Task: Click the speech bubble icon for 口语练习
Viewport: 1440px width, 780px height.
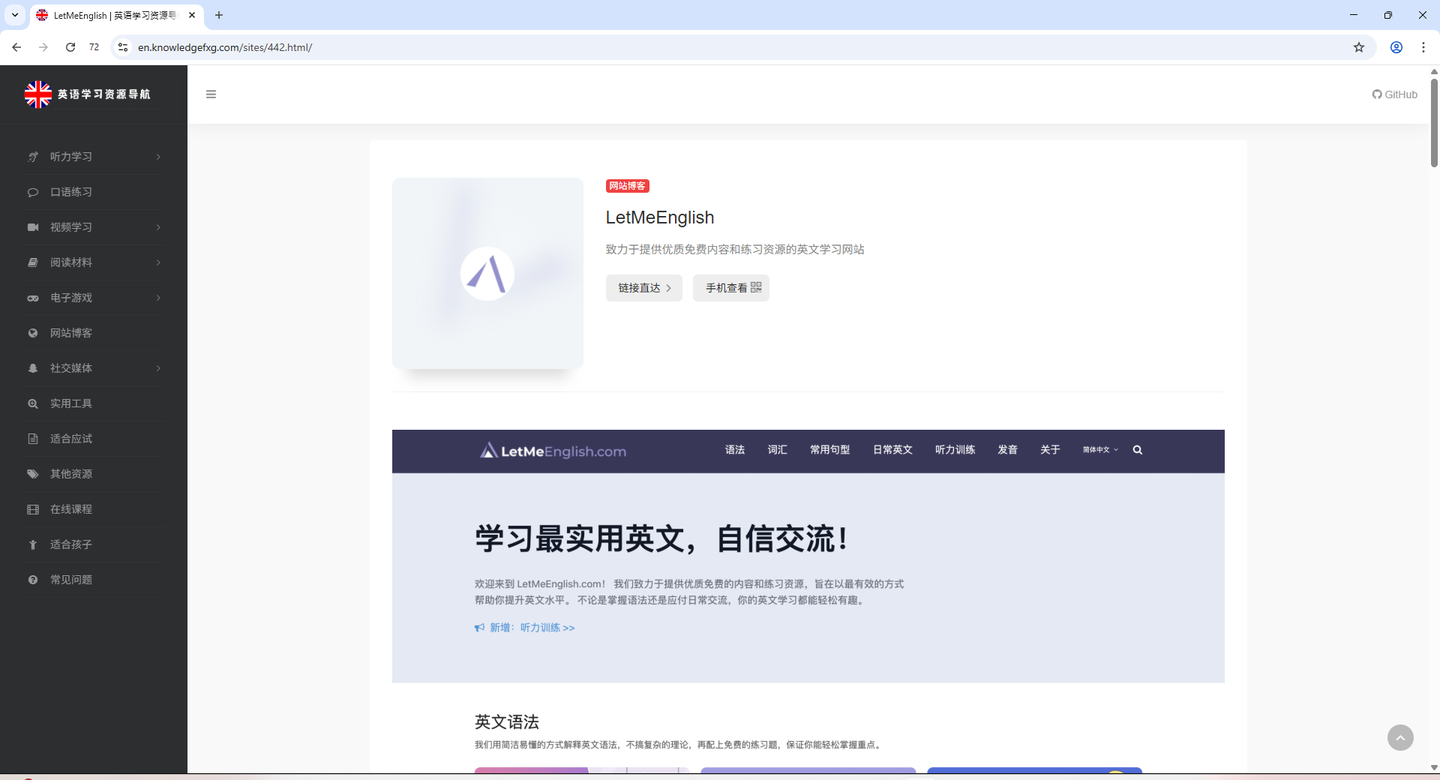Action: [x=33, y=192]
